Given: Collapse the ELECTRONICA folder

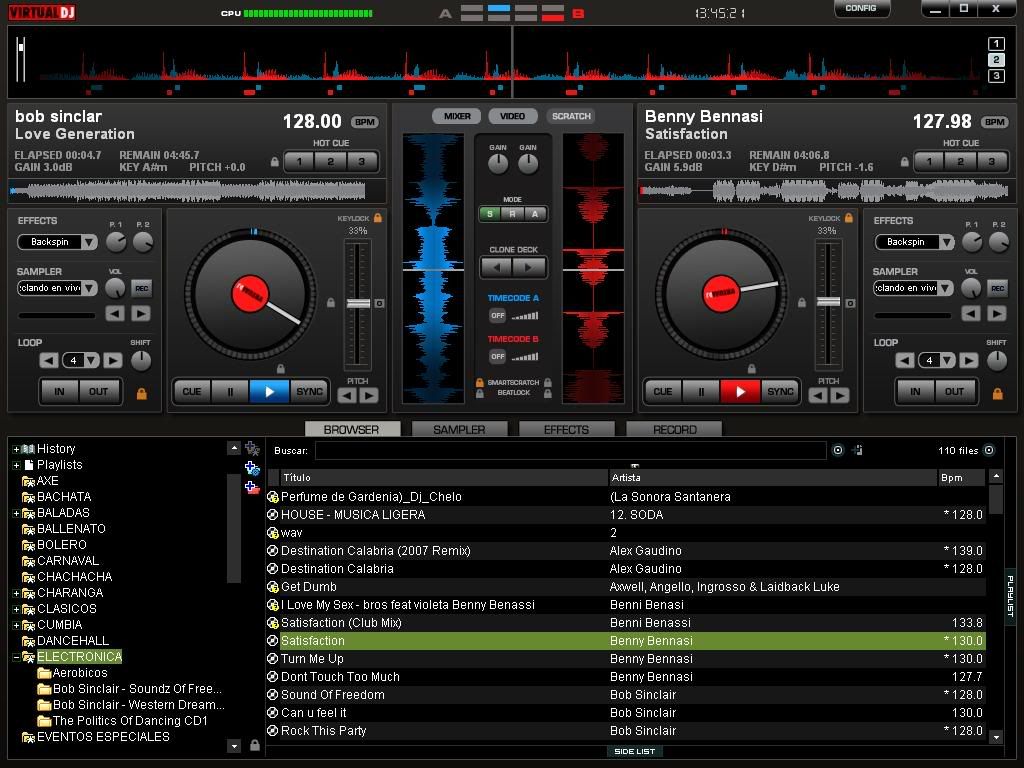Looking at the screenshot, I should 16,657.
